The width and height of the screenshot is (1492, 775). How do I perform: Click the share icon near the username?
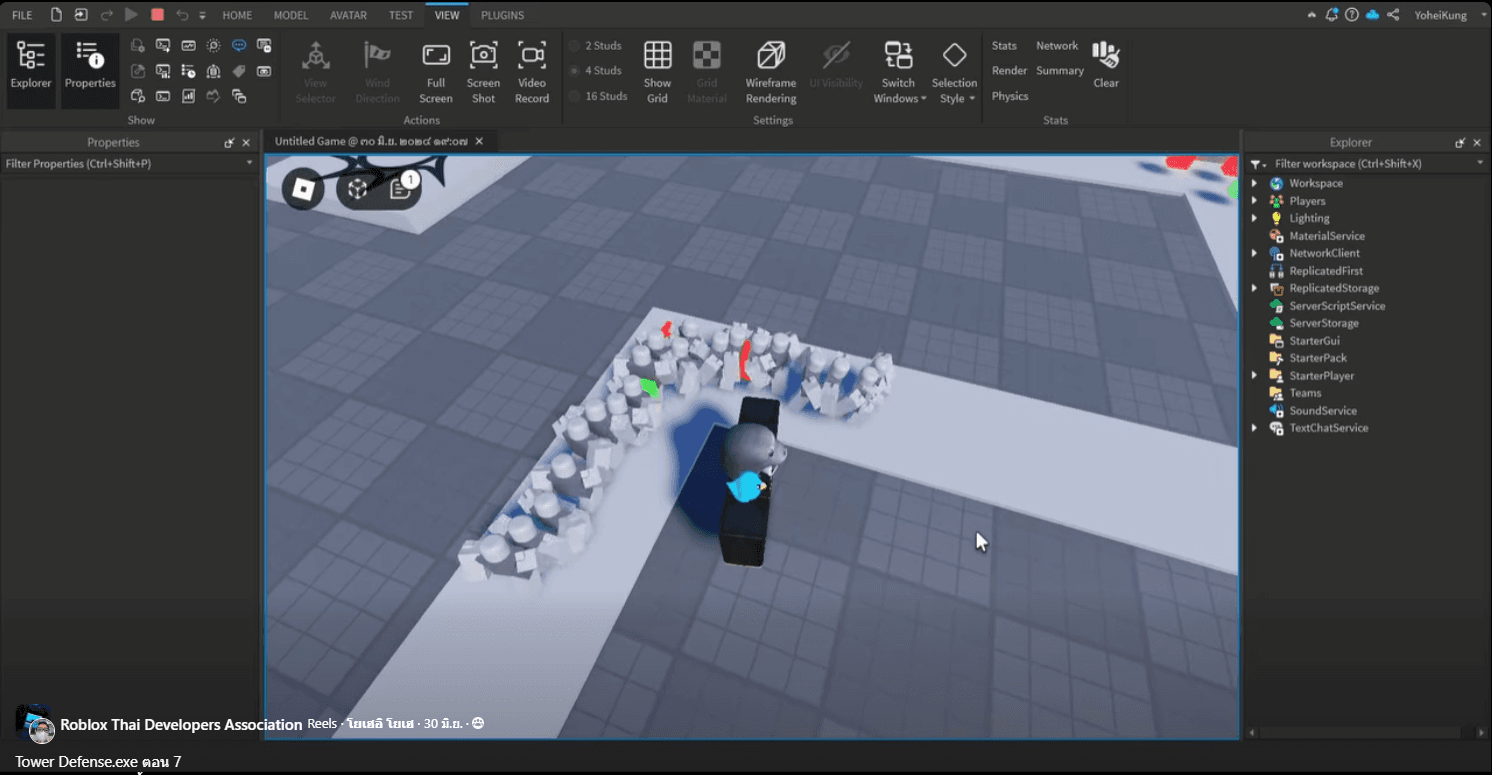pyautogui.click(x=1393, y=15)
